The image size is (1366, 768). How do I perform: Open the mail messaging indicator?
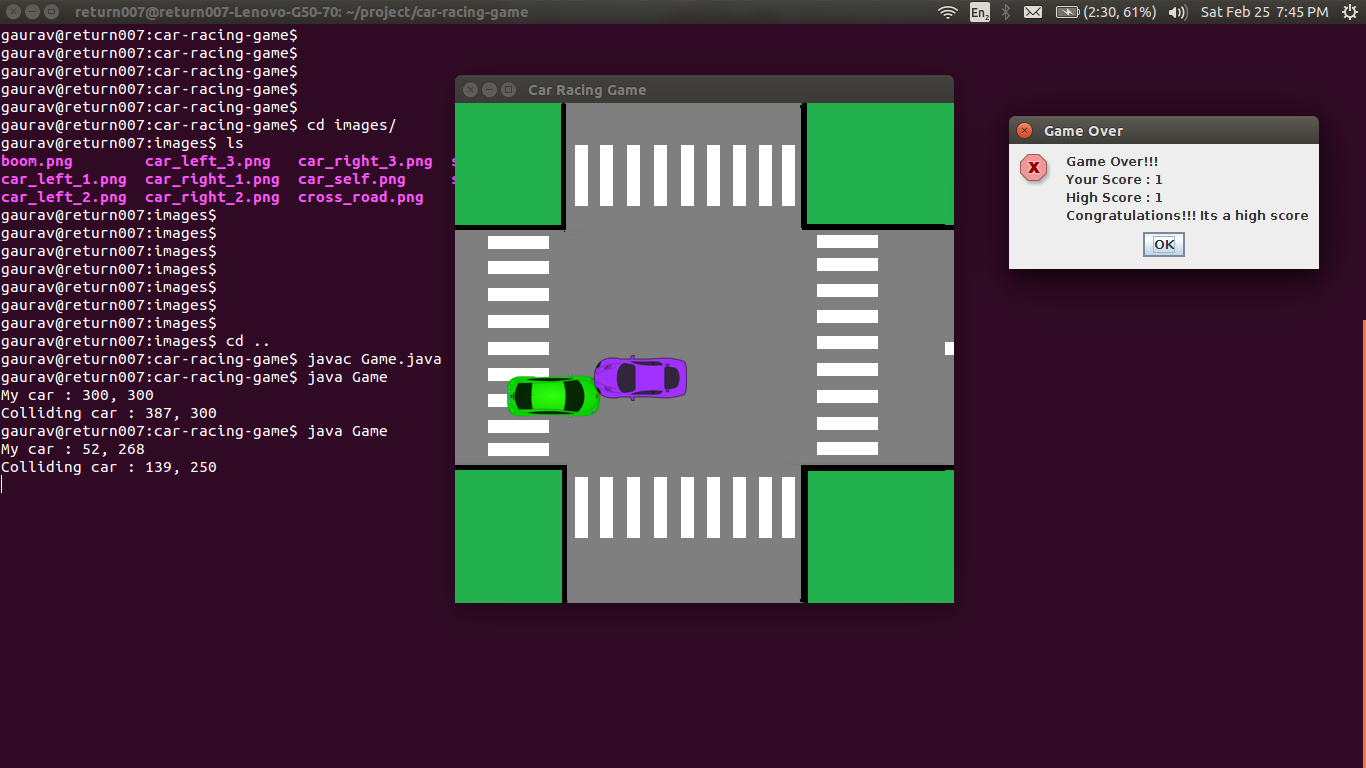pyautogui.click(x=1033, y=12)
